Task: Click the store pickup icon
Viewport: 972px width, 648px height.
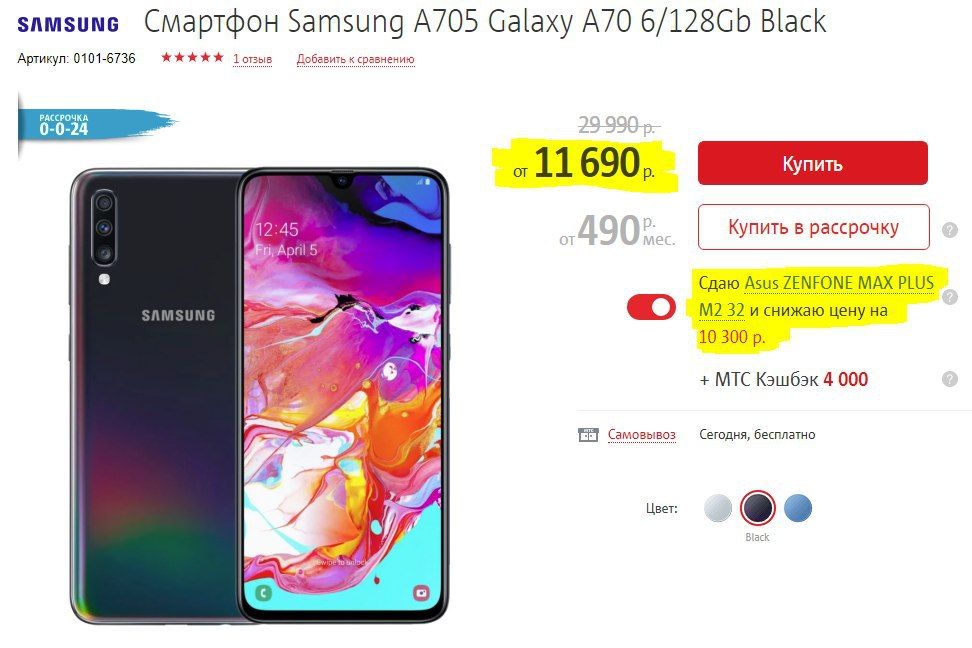Action: [x=588, y=435]
